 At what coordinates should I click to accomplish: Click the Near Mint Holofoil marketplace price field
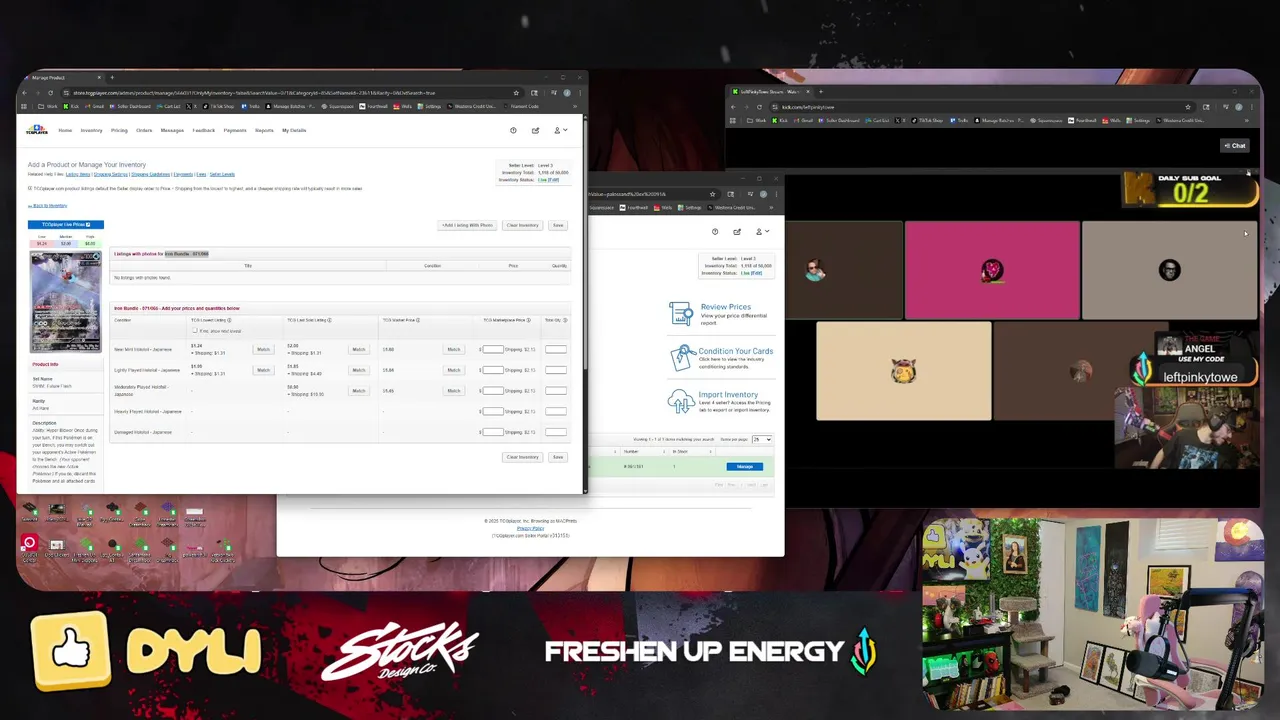pos(493,349)
